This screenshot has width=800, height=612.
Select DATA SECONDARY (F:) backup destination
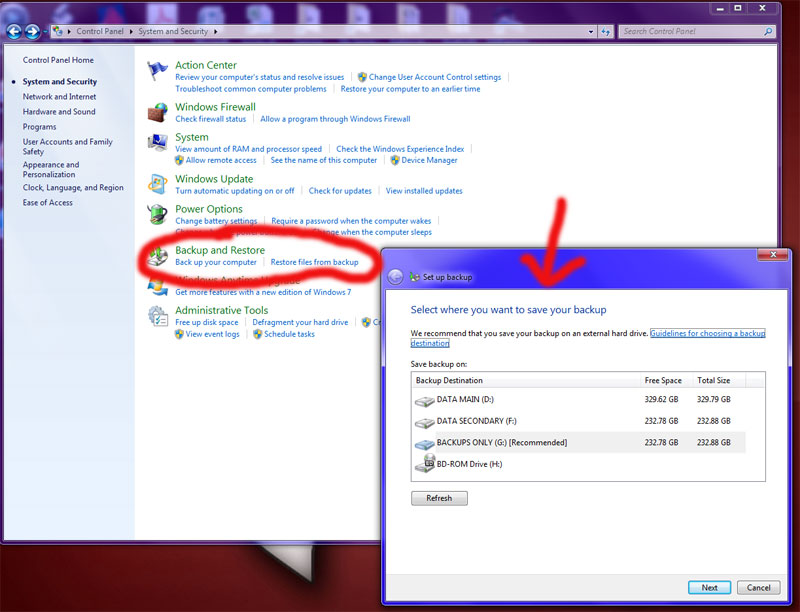579,421
